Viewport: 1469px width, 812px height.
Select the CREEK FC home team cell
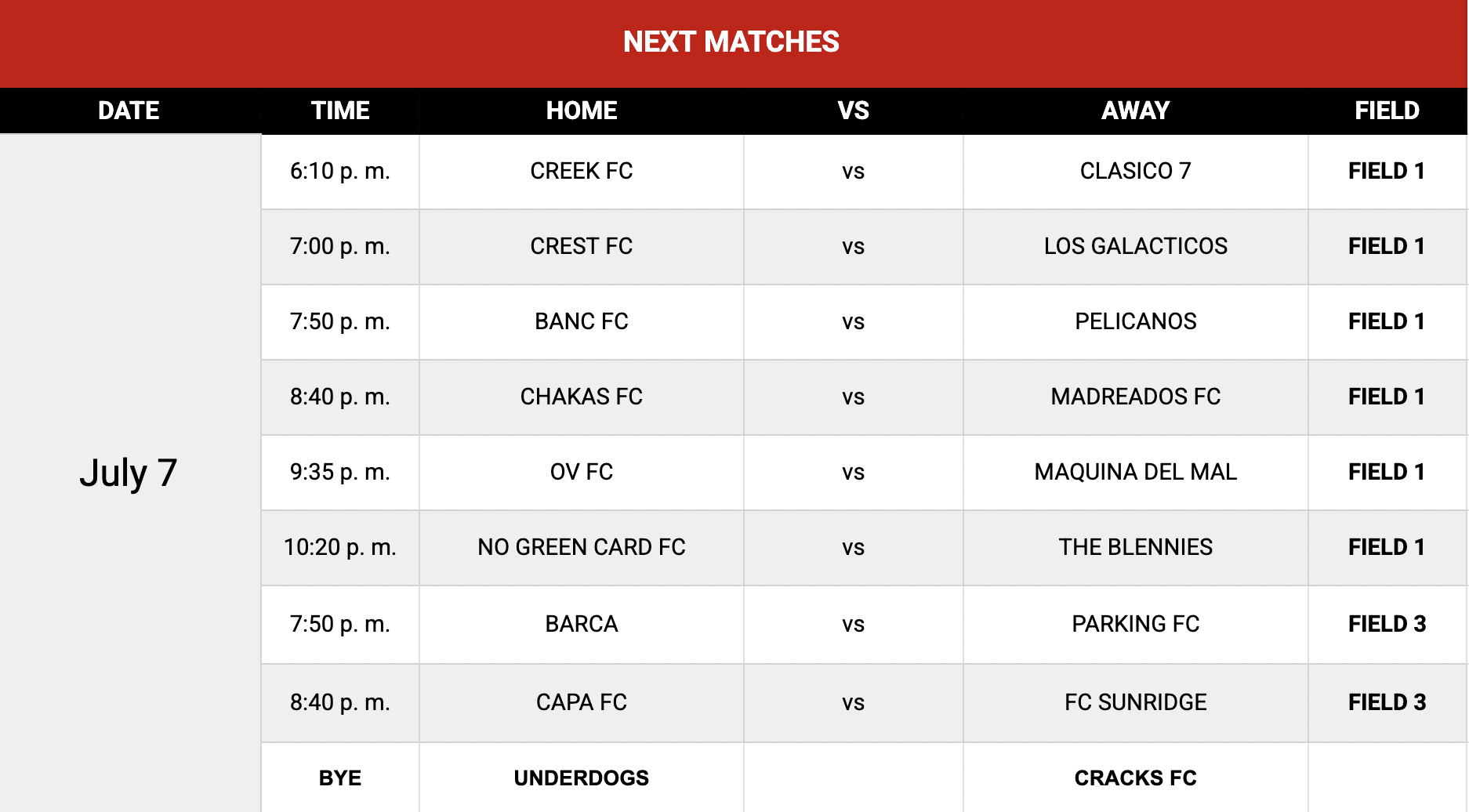point(581,172)
